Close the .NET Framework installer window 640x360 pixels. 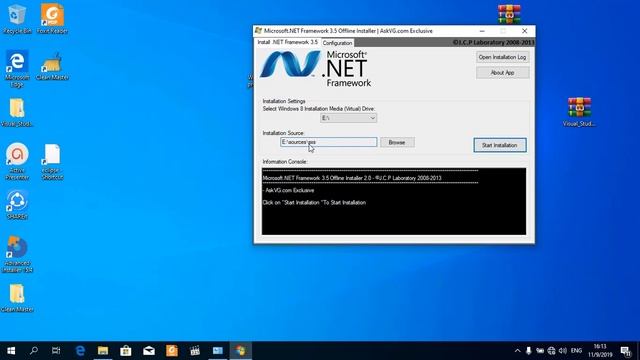coord(524,31)
